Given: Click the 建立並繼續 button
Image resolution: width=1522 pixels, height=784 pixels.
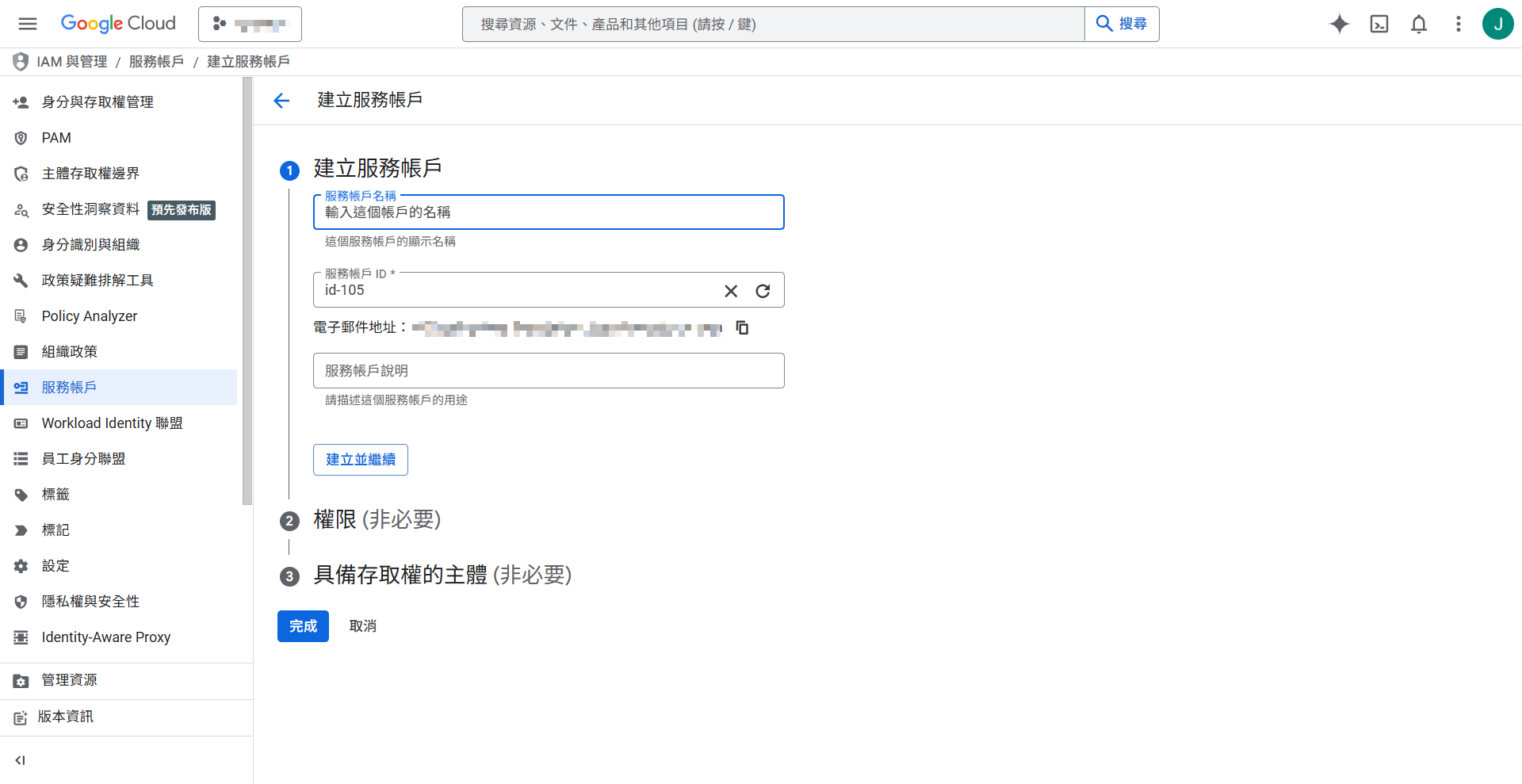Looking at the screenshot, I should click(x=360, y=459).
